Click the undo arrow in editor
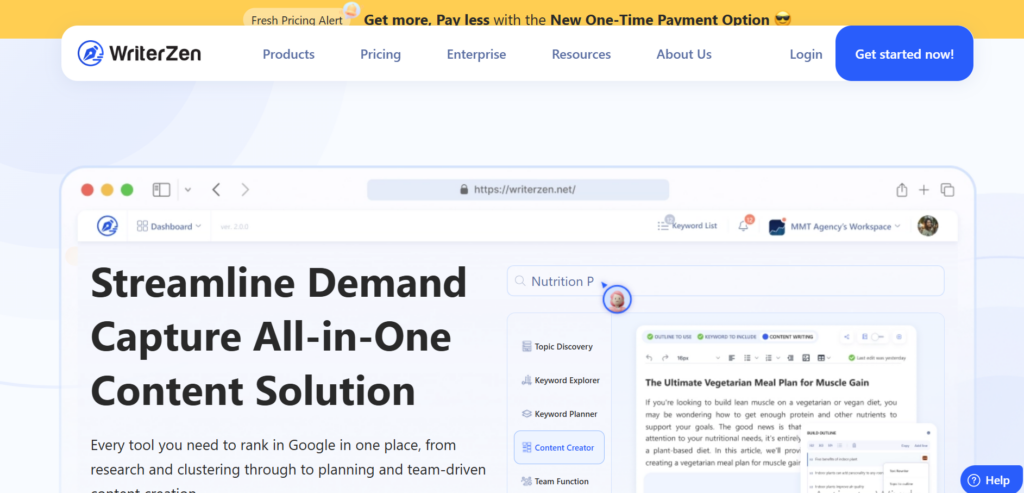Viewport: 1024px width, 493px height. pos(649,358)
